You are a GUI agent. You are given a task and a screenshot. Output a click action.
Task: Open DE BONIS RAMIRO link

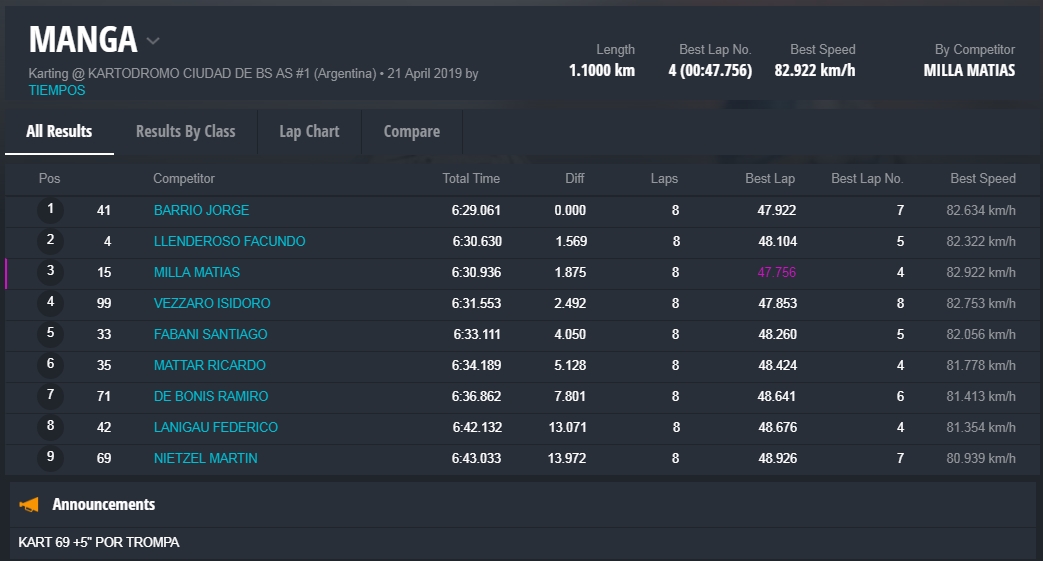click(x=210, y=396)
